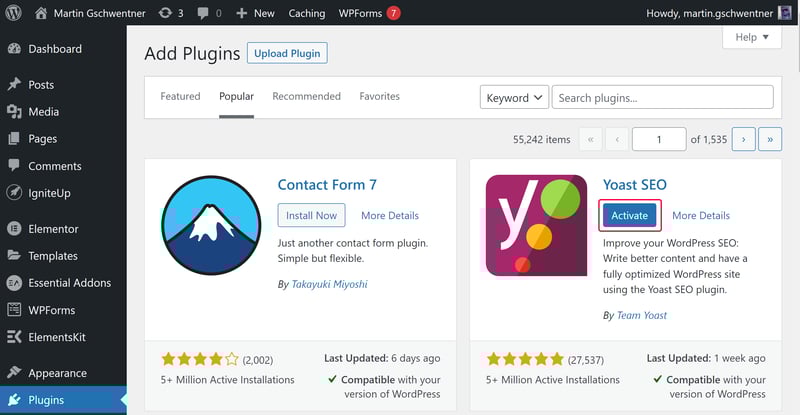Viewport: 800px width, 415px height.
Task: Go to the next results page
Action: 743,139
